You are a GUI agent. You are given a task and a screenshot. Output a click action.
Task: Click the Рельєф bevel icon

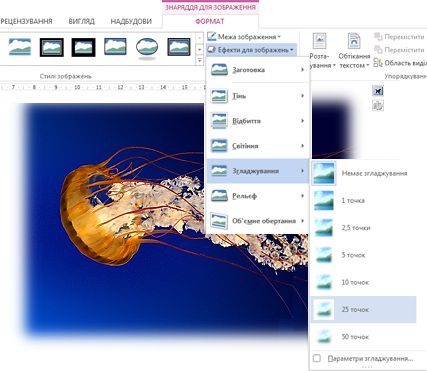219,196
